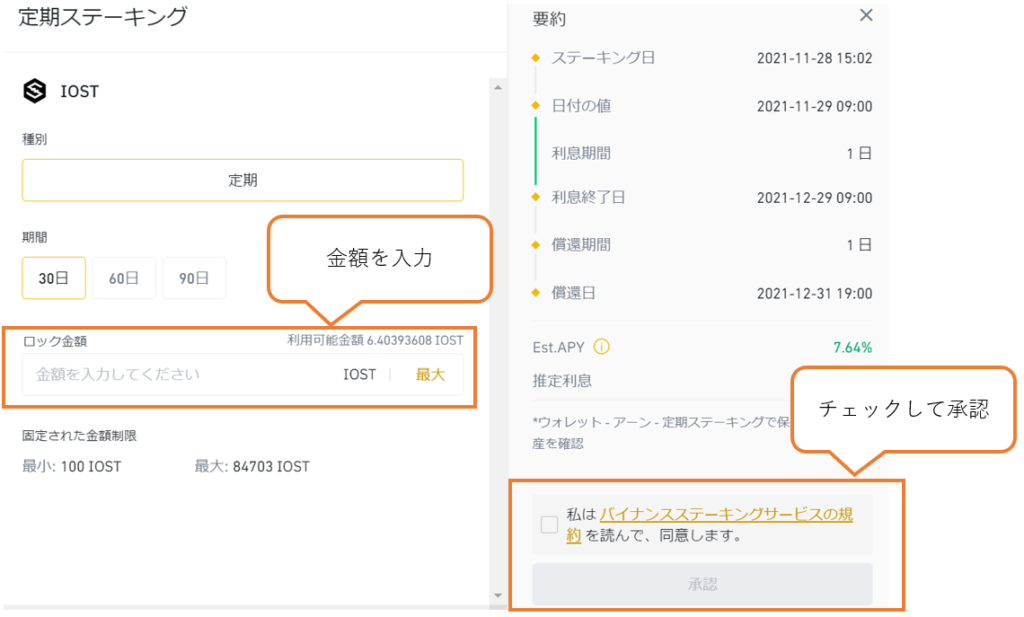This screenshot has height=617, width=1024.
Task: Click the IOST coin logo icon
Action: click(34, 91)
